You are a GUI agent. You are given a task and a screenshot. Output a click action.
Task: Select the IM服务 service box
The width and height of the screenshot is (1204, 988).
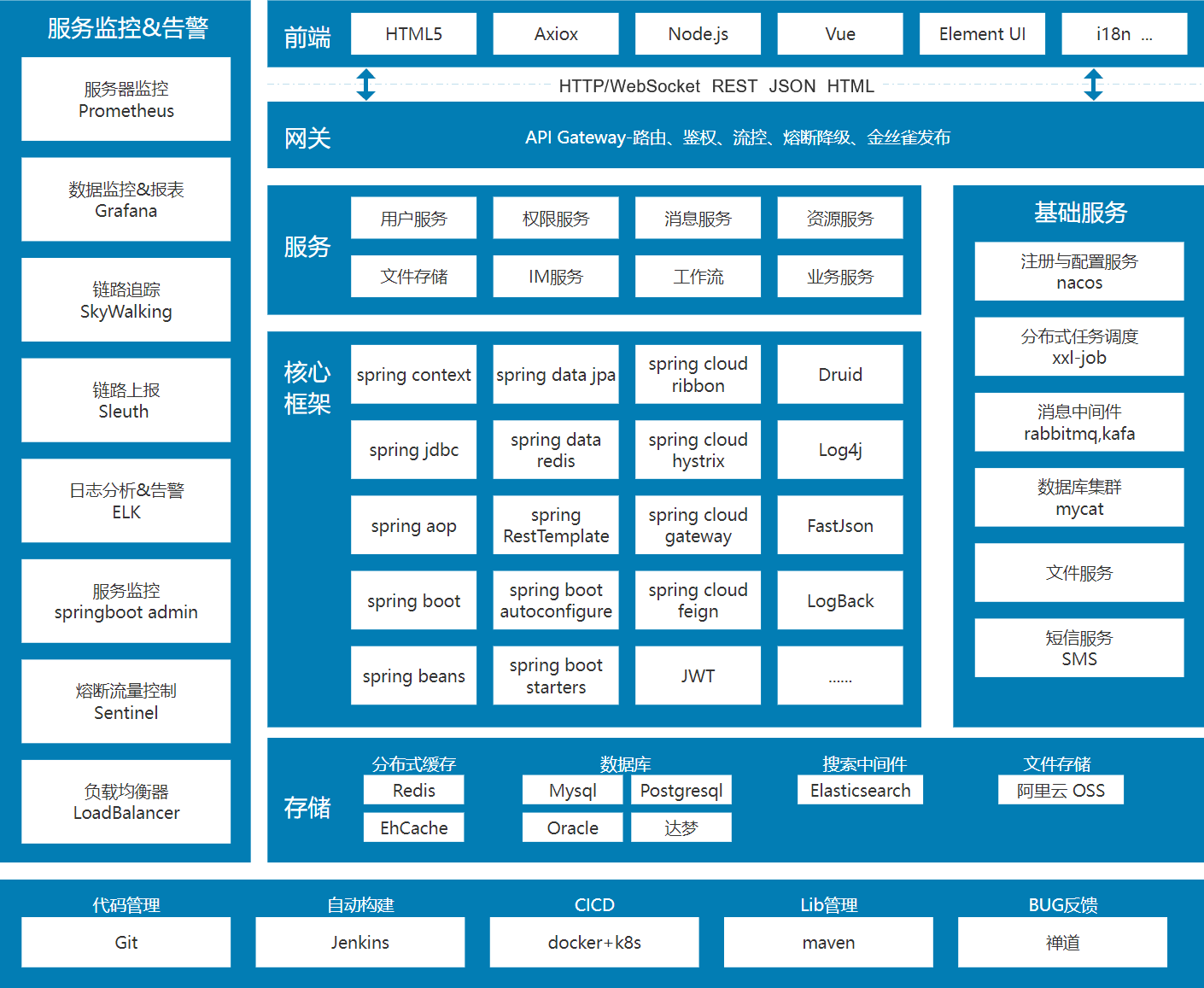click(555, 277)
